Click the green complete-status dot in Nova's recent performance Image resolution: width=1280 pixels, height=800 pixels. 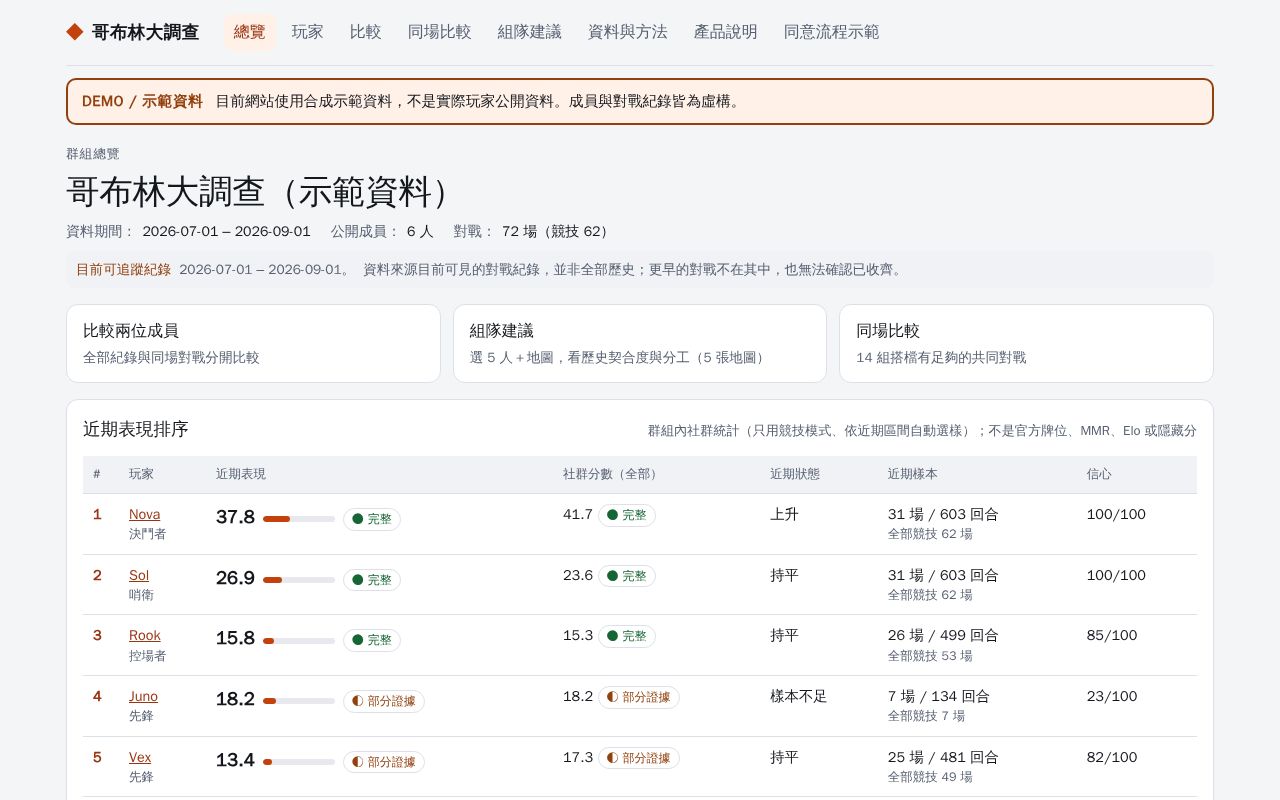pos(357,519)
